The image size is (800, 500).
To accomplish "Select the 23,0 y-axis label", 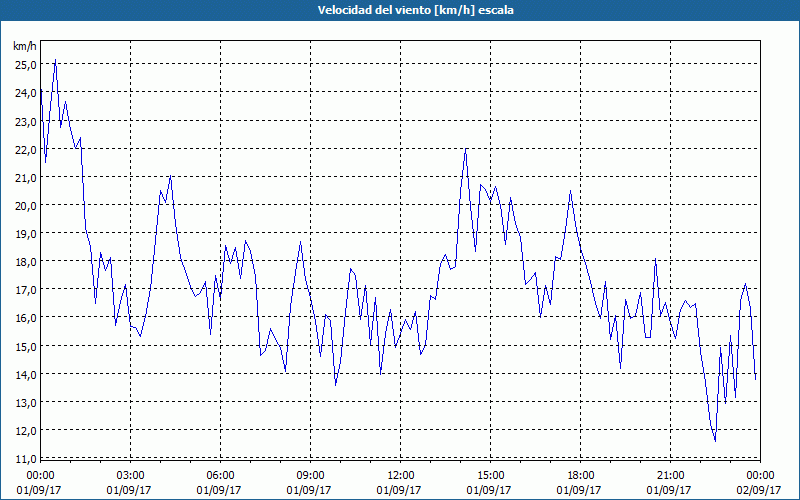I will pos(26,121).
